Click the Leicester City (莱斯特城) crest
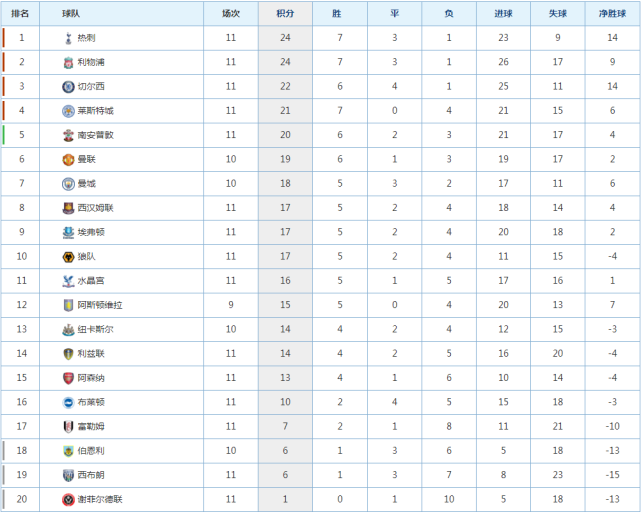641x512 pixels. click(68, 110)
